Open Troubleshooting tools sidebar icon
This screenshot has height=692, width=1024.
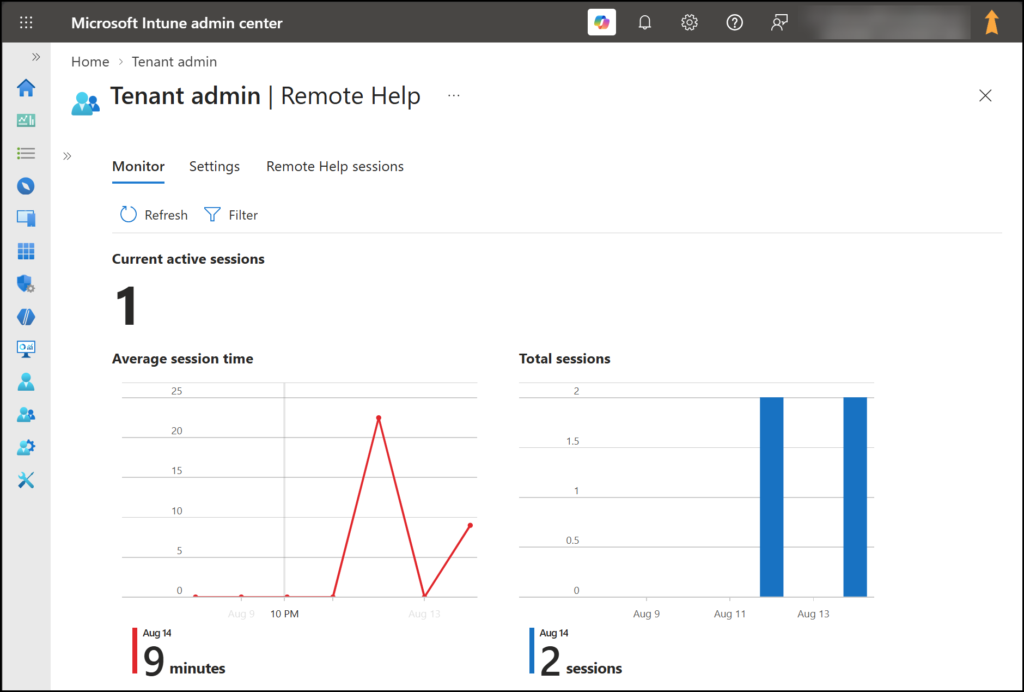pos(26,480)
